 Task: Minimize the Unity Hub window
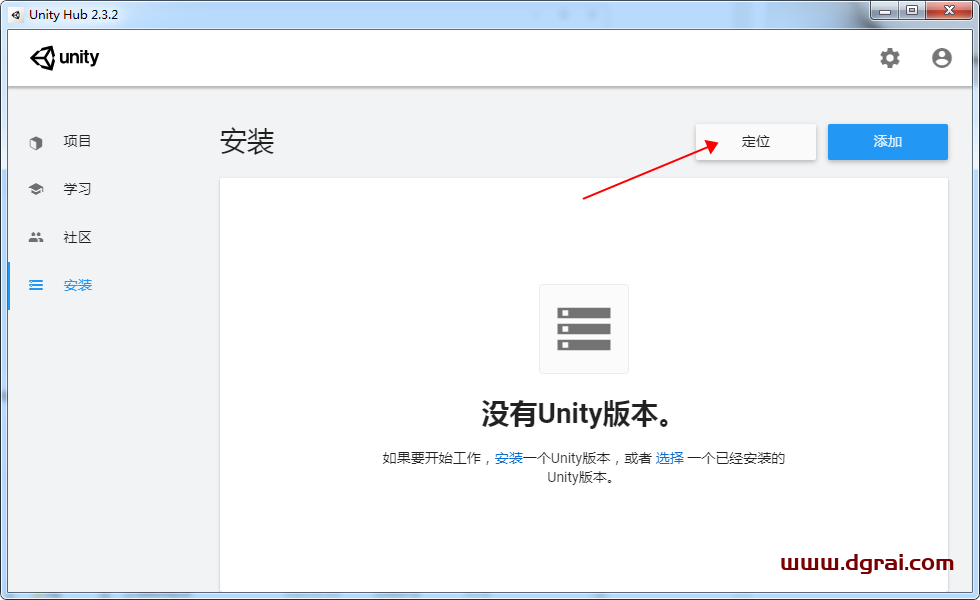tap(884, 11)
